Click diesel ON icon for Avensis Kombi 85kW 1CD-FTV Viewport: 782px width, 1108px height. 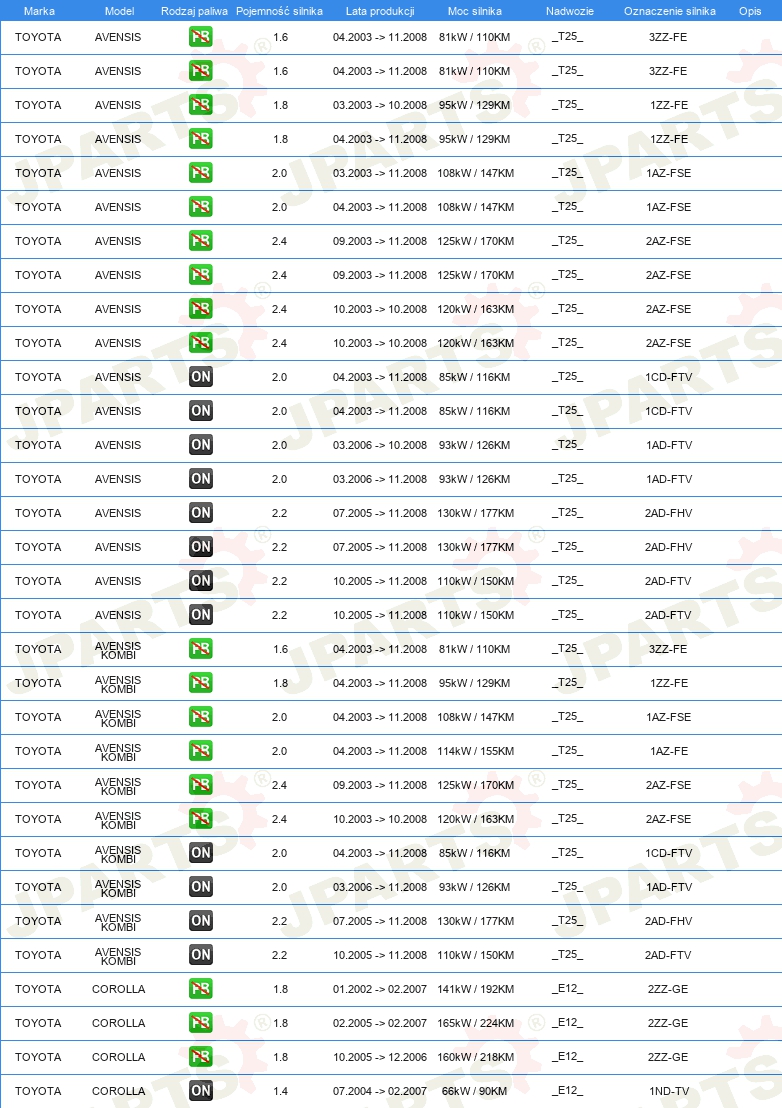tap(201, 852)
